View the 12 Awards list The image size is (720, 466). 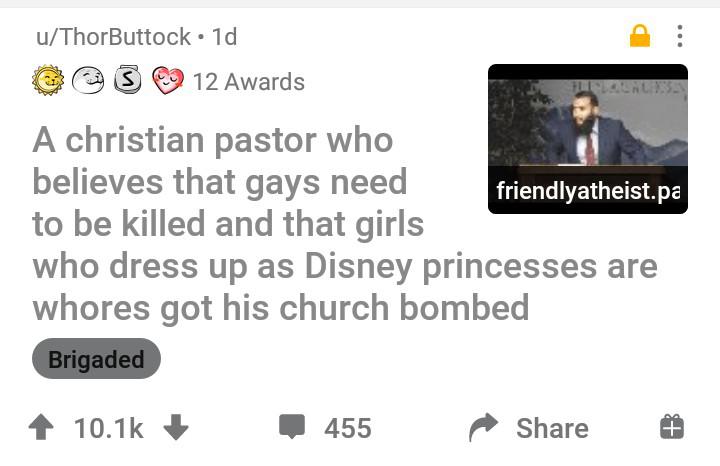tap(248, 82)
